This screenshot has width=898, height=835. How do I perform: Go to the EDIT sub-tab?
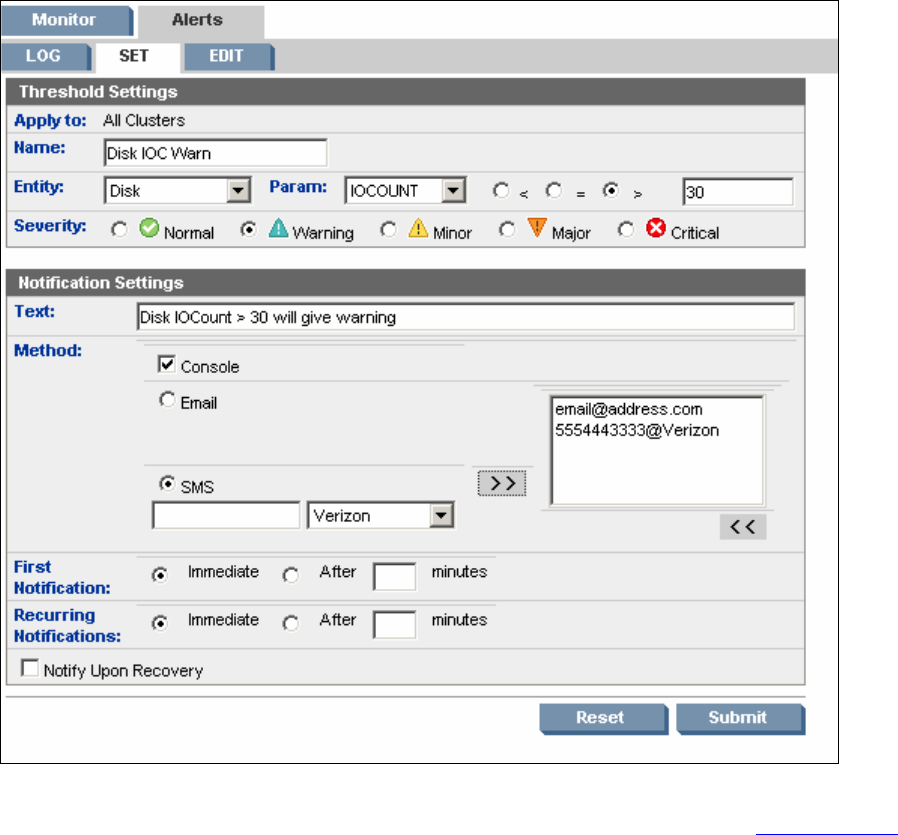(x=227, y=56)
